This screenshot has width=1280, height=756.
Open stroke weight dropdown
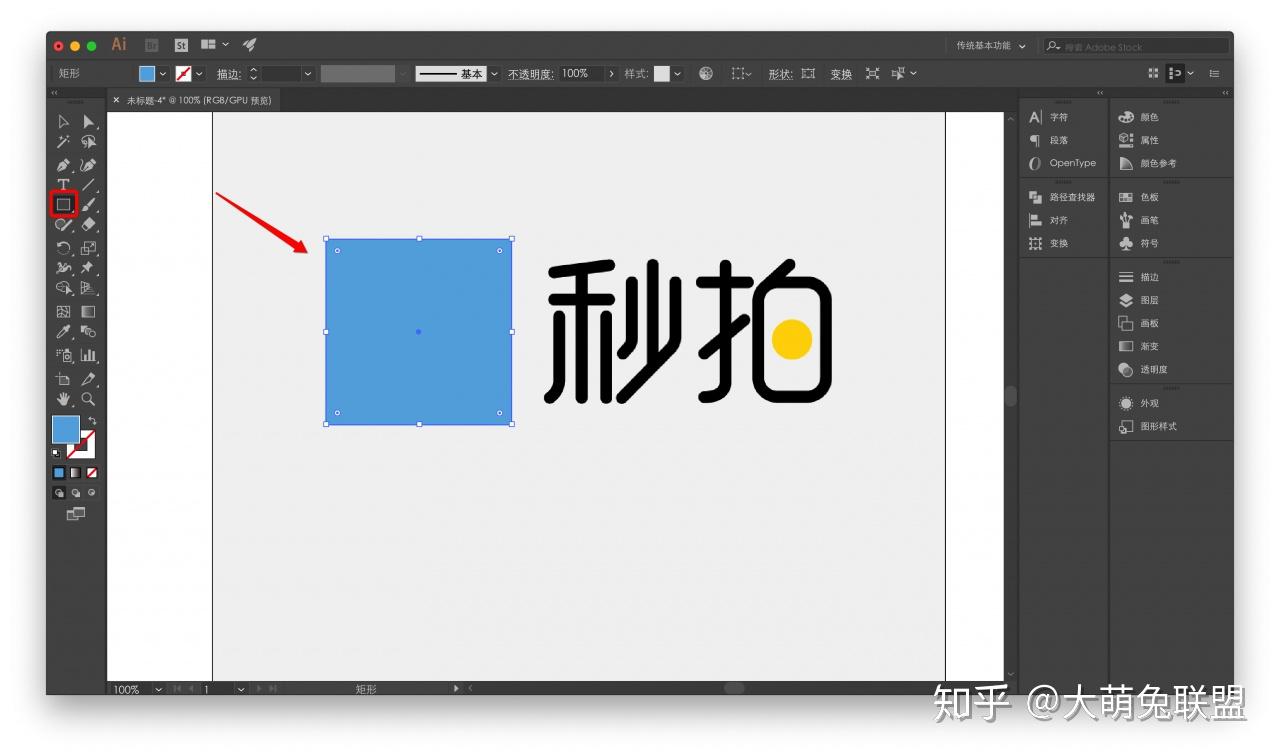coord(308,74)
